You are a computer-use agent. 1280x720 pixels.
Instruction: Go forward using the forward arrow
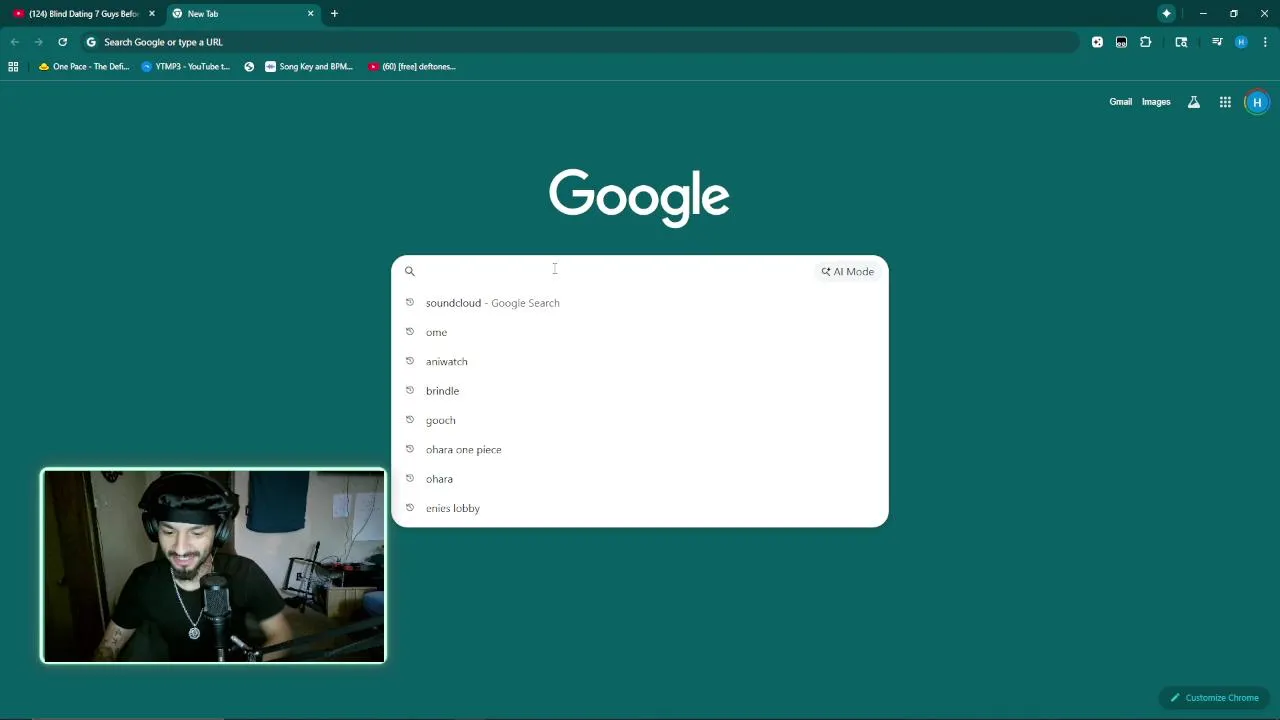point(38,42)
